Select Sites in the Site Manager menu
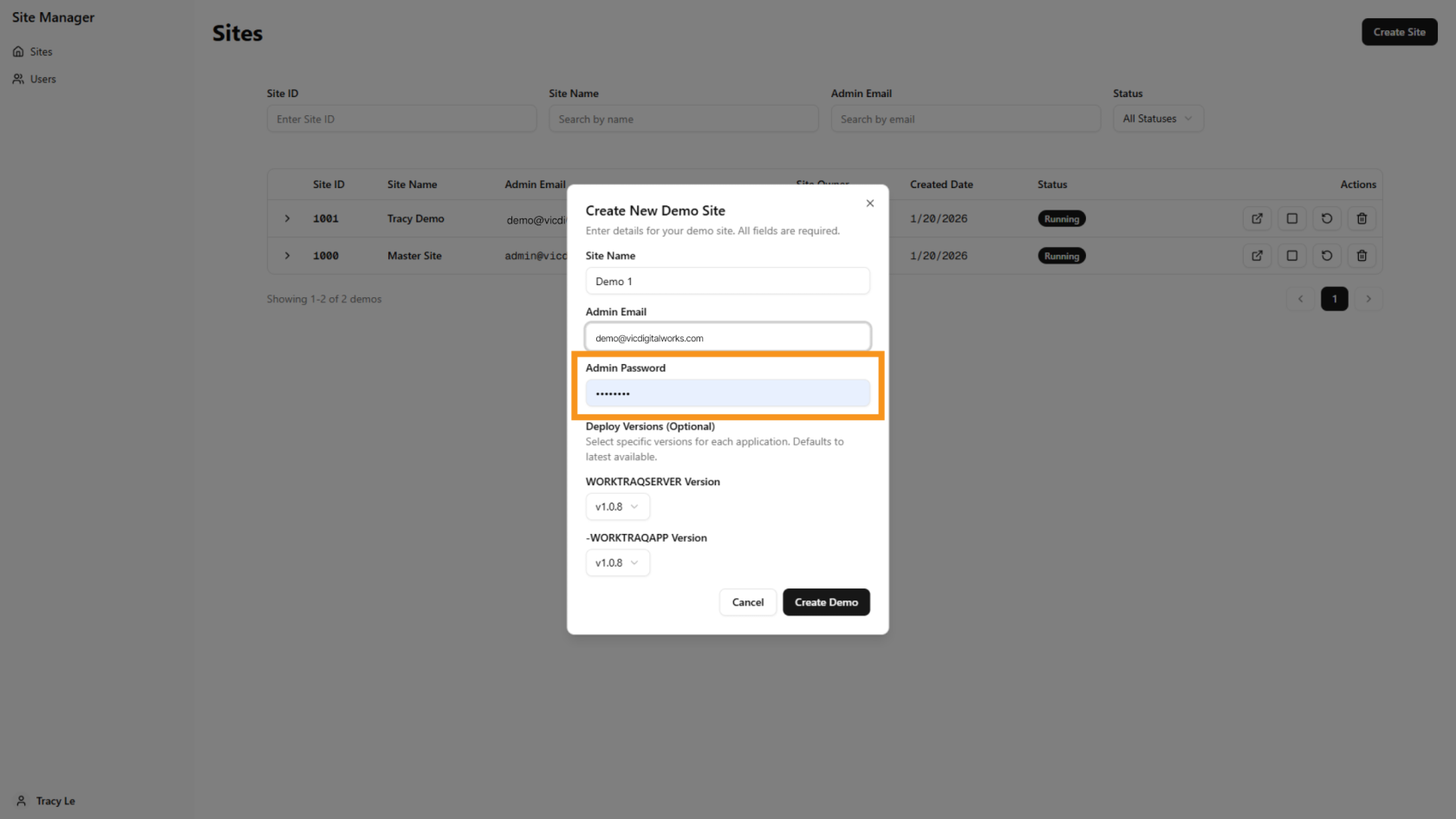The image size is (1456, 819). [41, 51]
